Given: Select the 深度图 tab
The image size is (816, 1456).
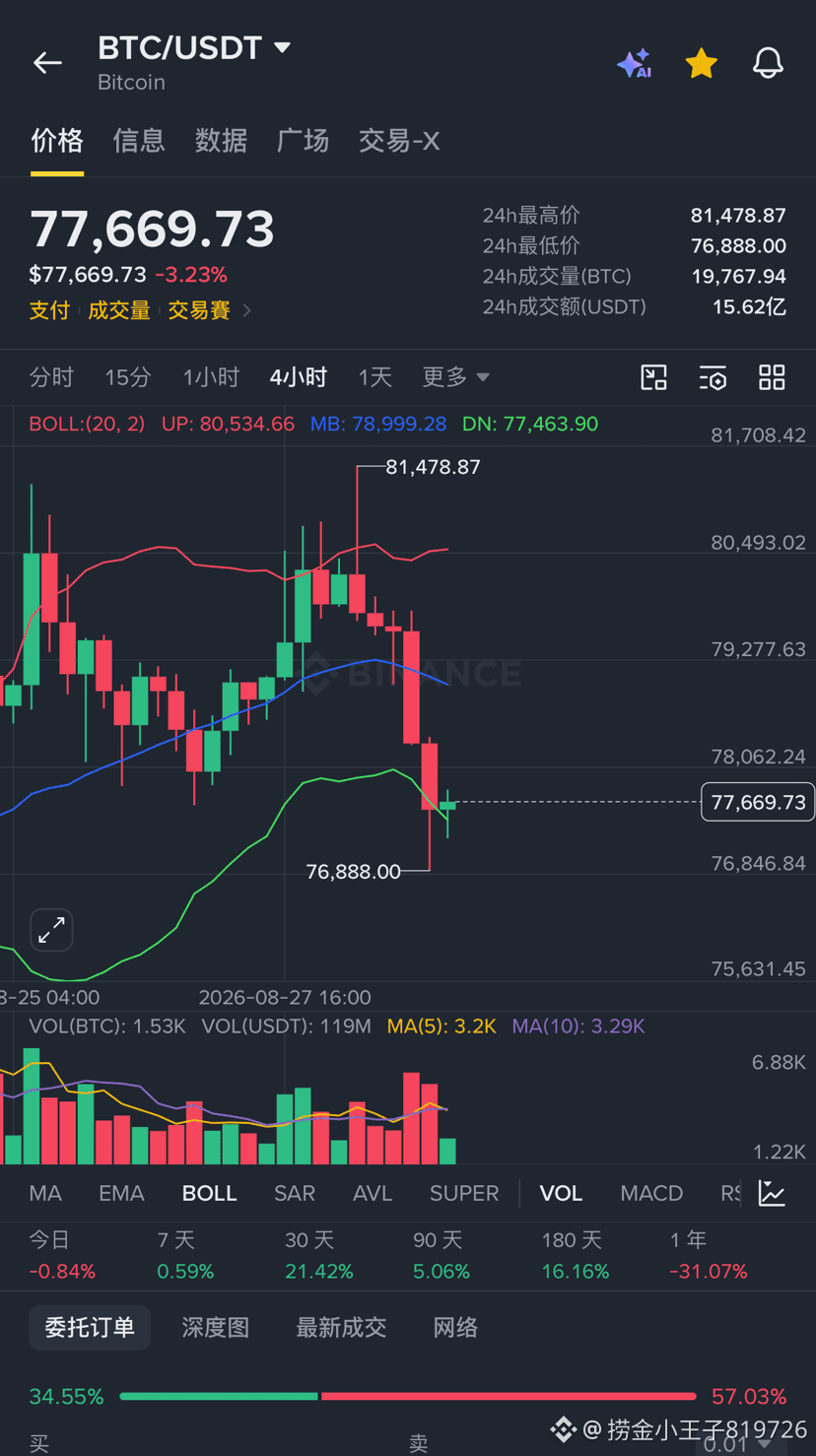Looking at the screenshot, I should click(x=215, y=1328).
